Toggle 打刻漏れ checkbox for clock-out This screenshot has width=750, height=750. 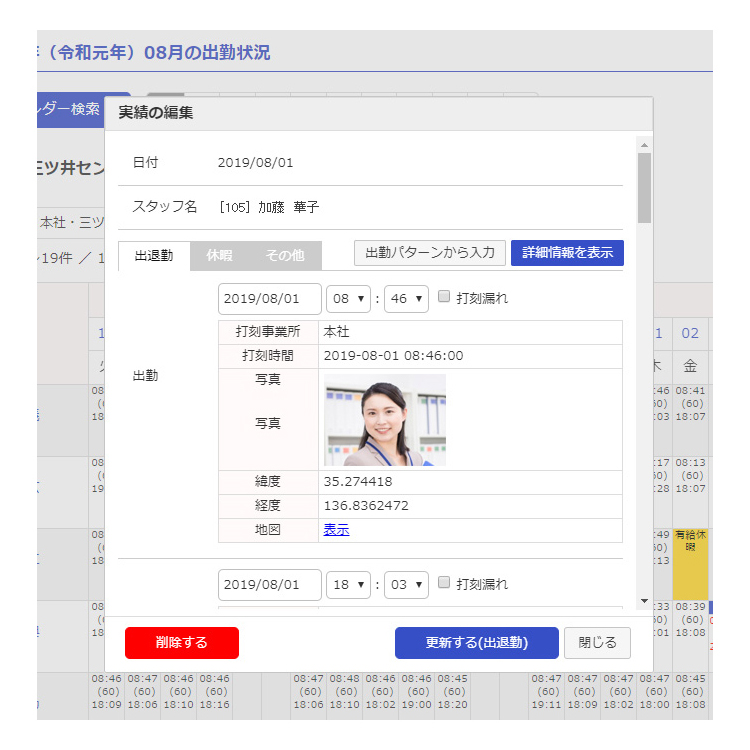click(x=444, y=582)
